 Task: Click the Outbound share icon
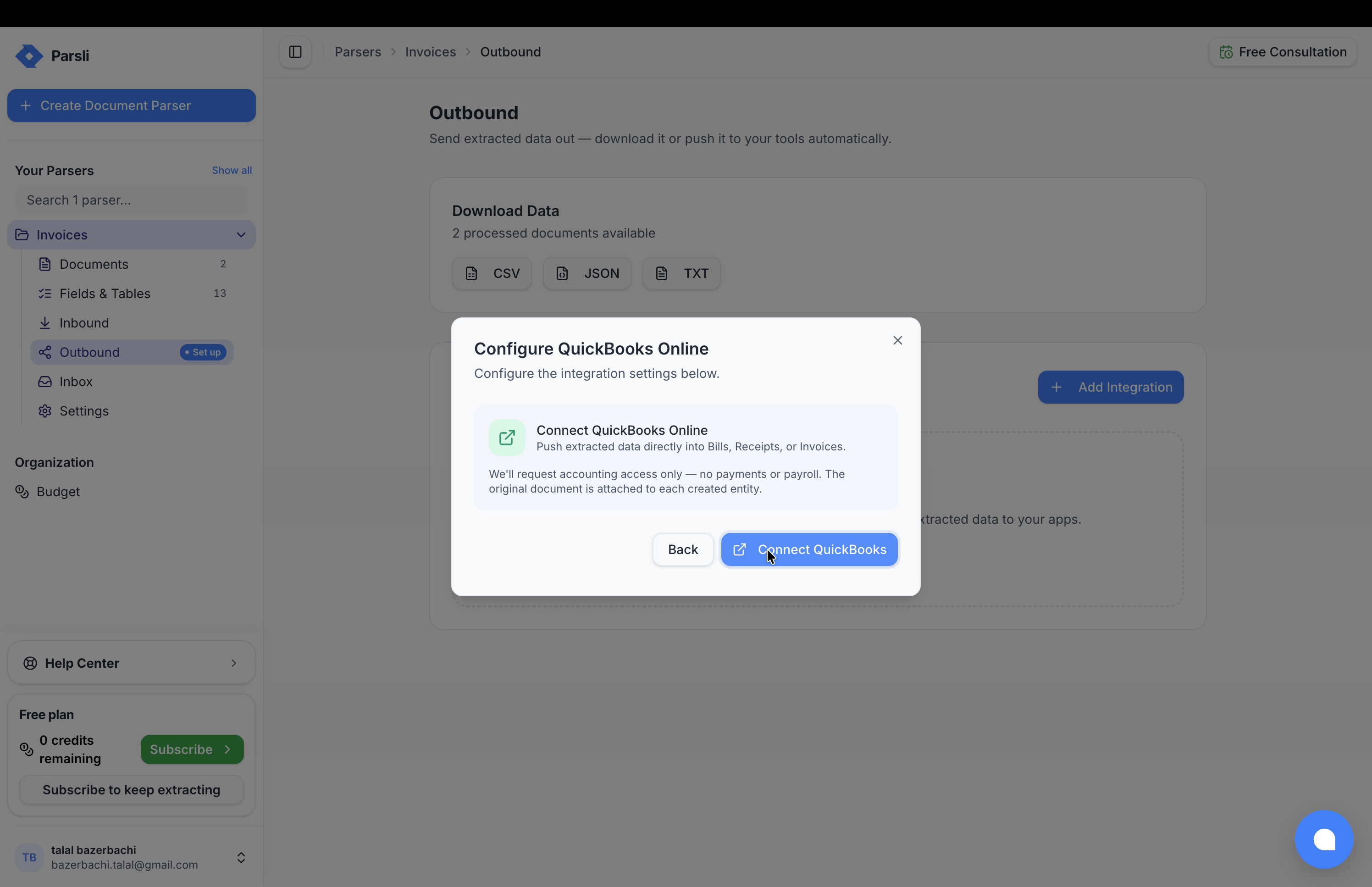pyautogui.click(x=45, y=353)
